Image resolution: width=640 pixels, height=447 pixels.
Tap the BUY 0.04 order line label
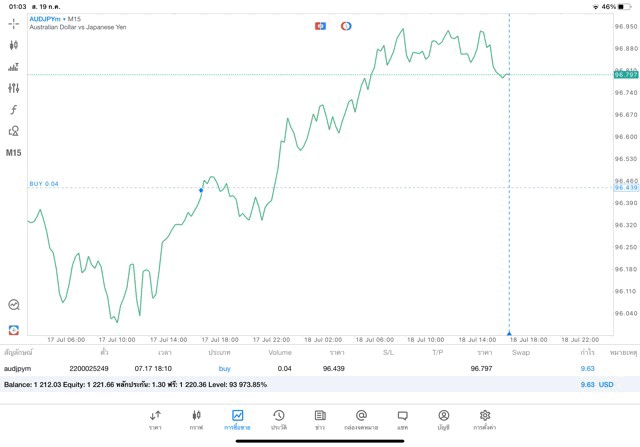click(44, 184)
